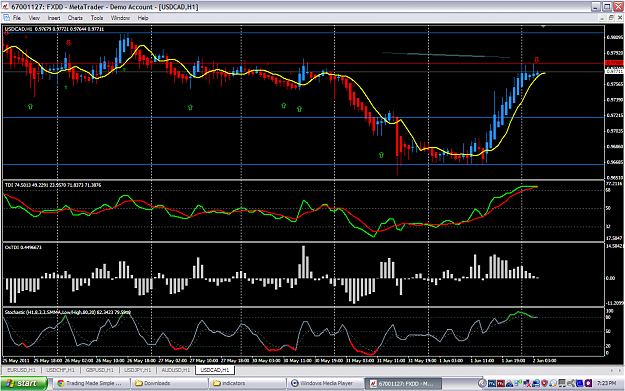
Task: Switch to the GBPUSD,H1 chart tab
Action: (100, 370)
